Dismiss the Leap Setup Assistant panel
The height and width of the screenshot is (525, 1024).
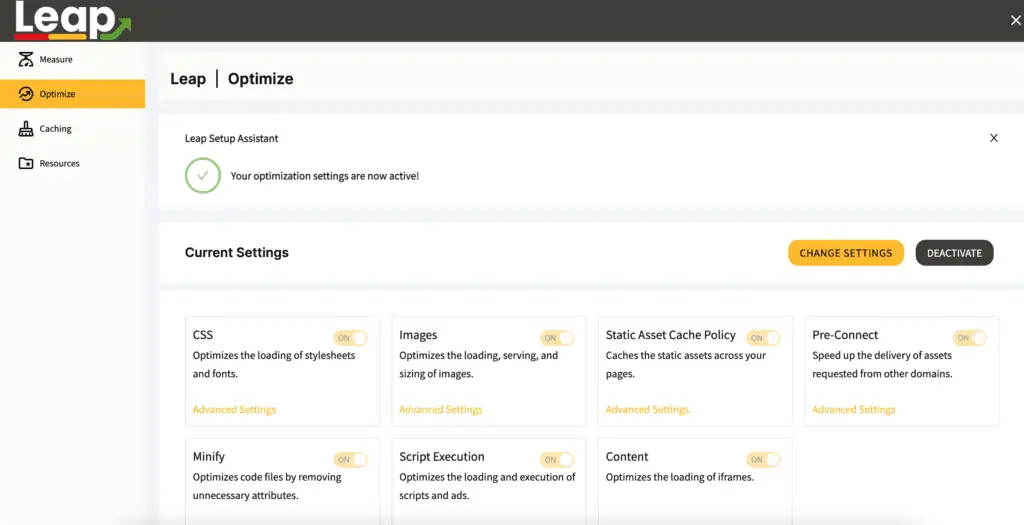(993, 138)
